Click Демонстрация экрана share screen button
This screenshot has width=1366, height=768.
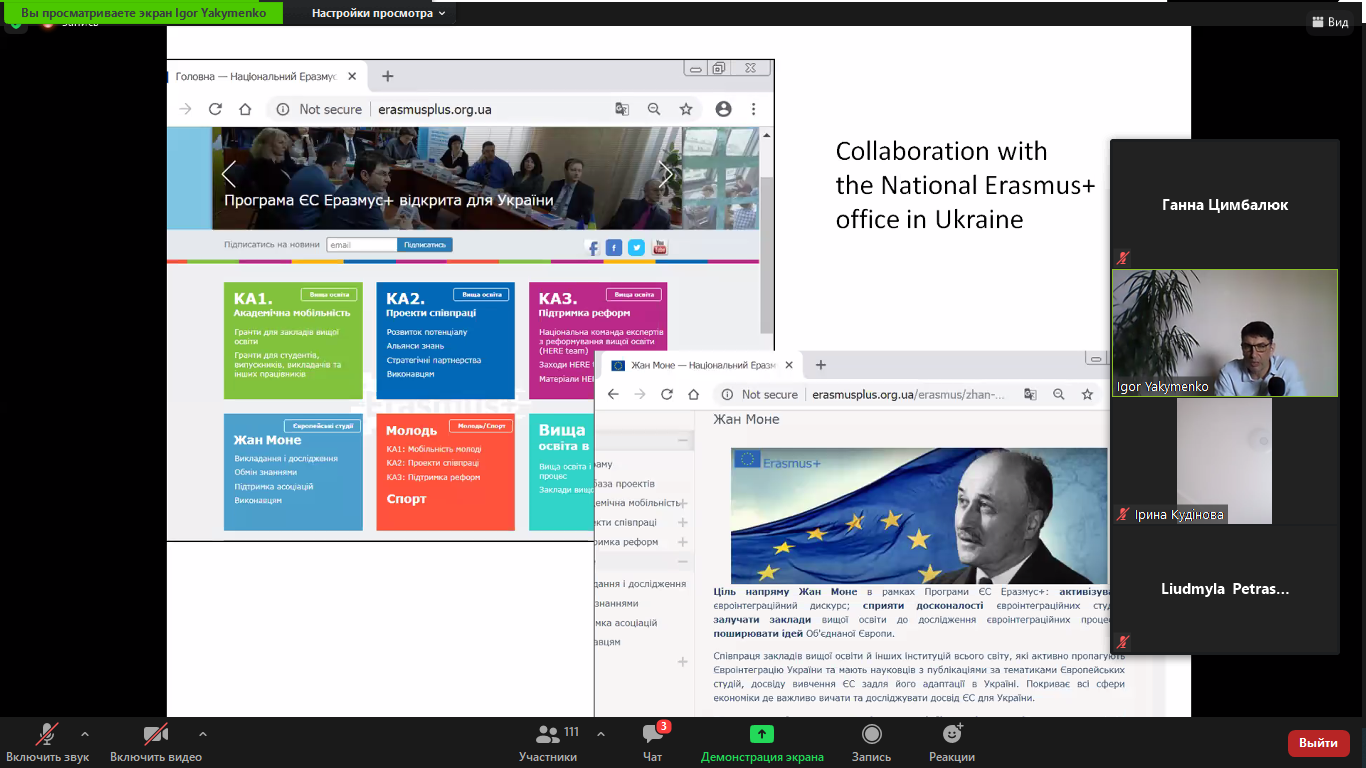762,742
